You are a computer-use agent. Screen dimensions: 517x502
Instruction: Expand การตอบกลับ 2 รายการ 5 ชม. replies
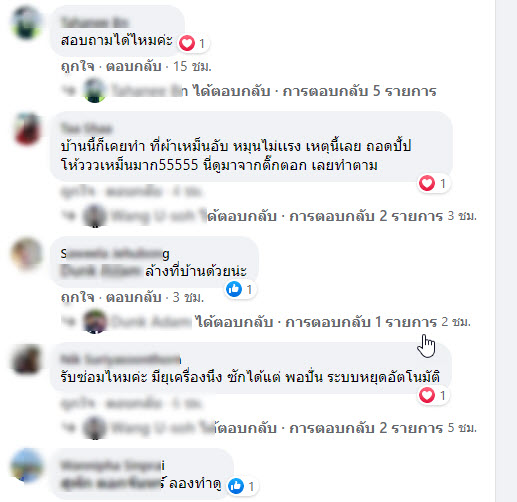click(366, 428)
